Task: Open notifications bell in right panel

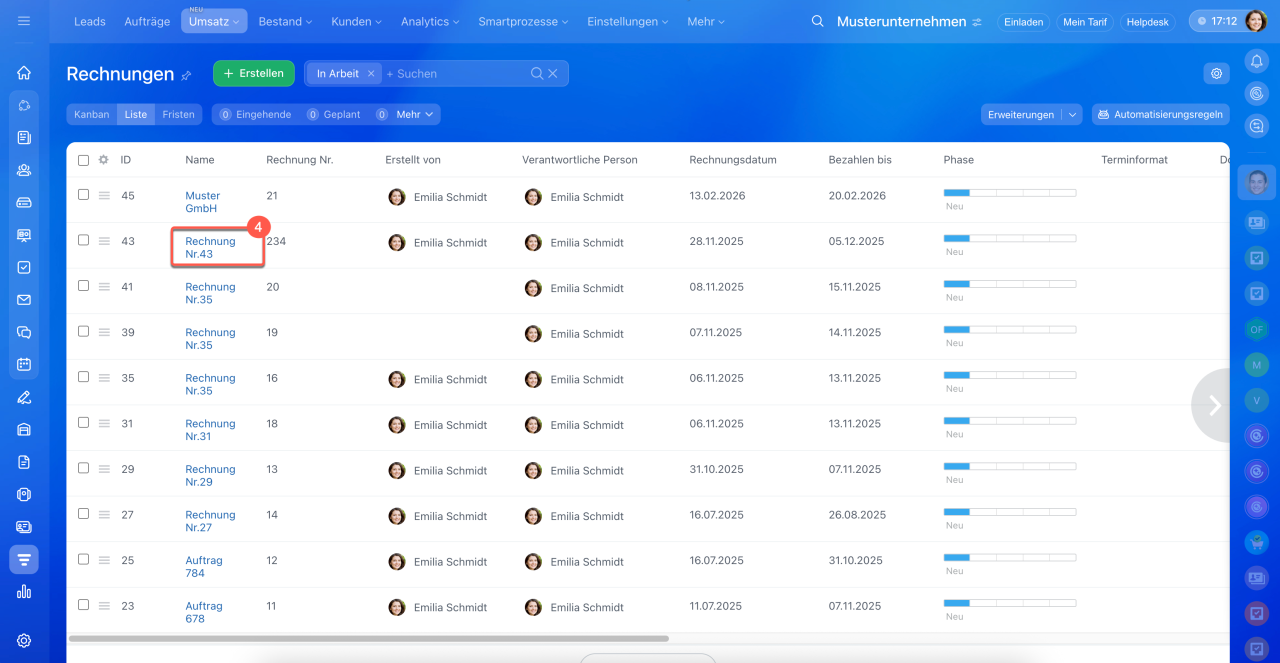Action: click(x=1256, y=61)
